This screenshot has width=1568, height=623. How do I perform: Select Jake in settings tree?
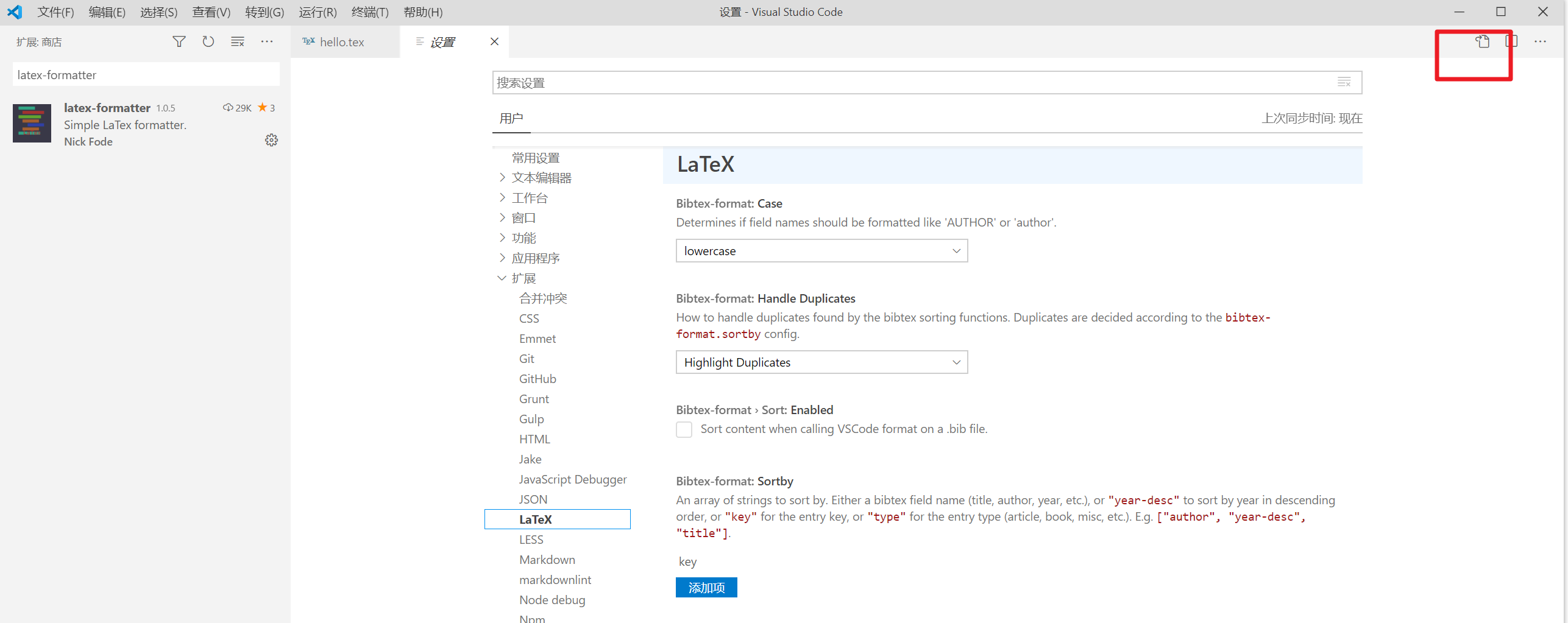530,459
